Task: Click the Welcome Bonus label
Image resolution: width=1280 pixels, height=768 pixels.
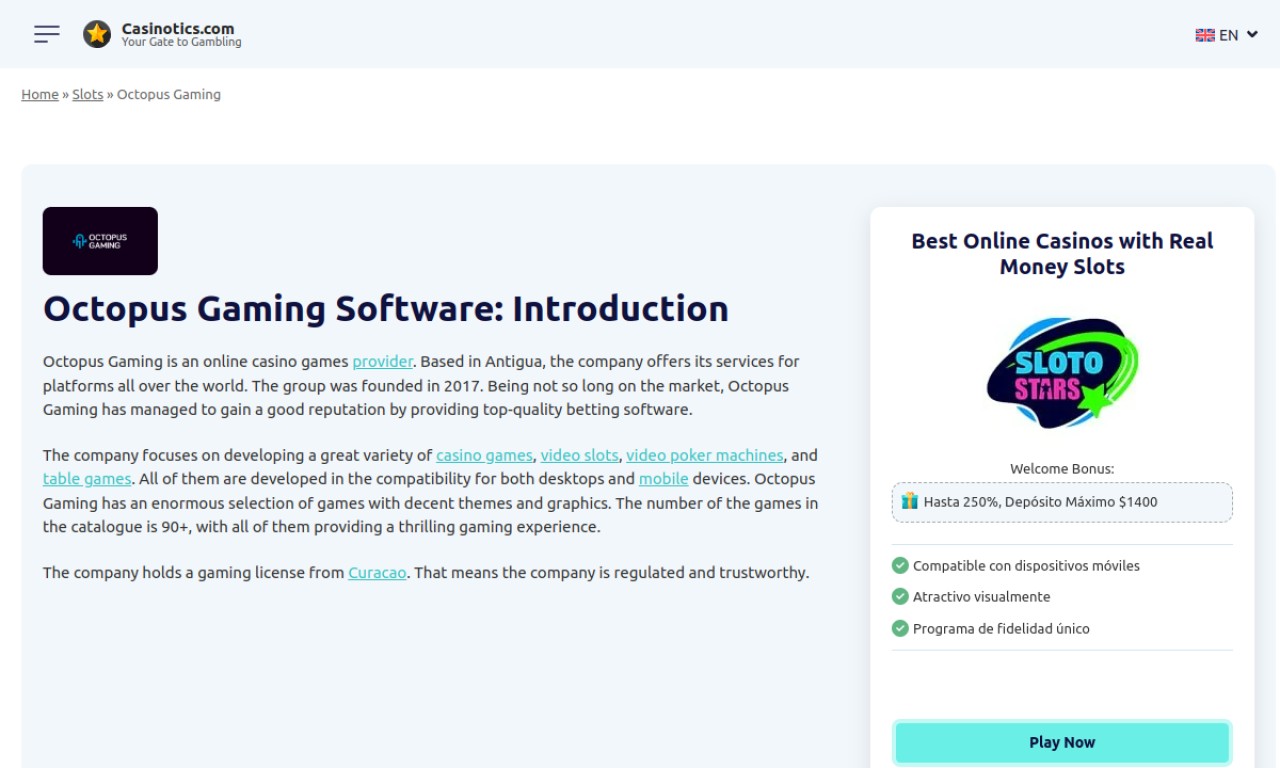Action: coord(1062,468)
